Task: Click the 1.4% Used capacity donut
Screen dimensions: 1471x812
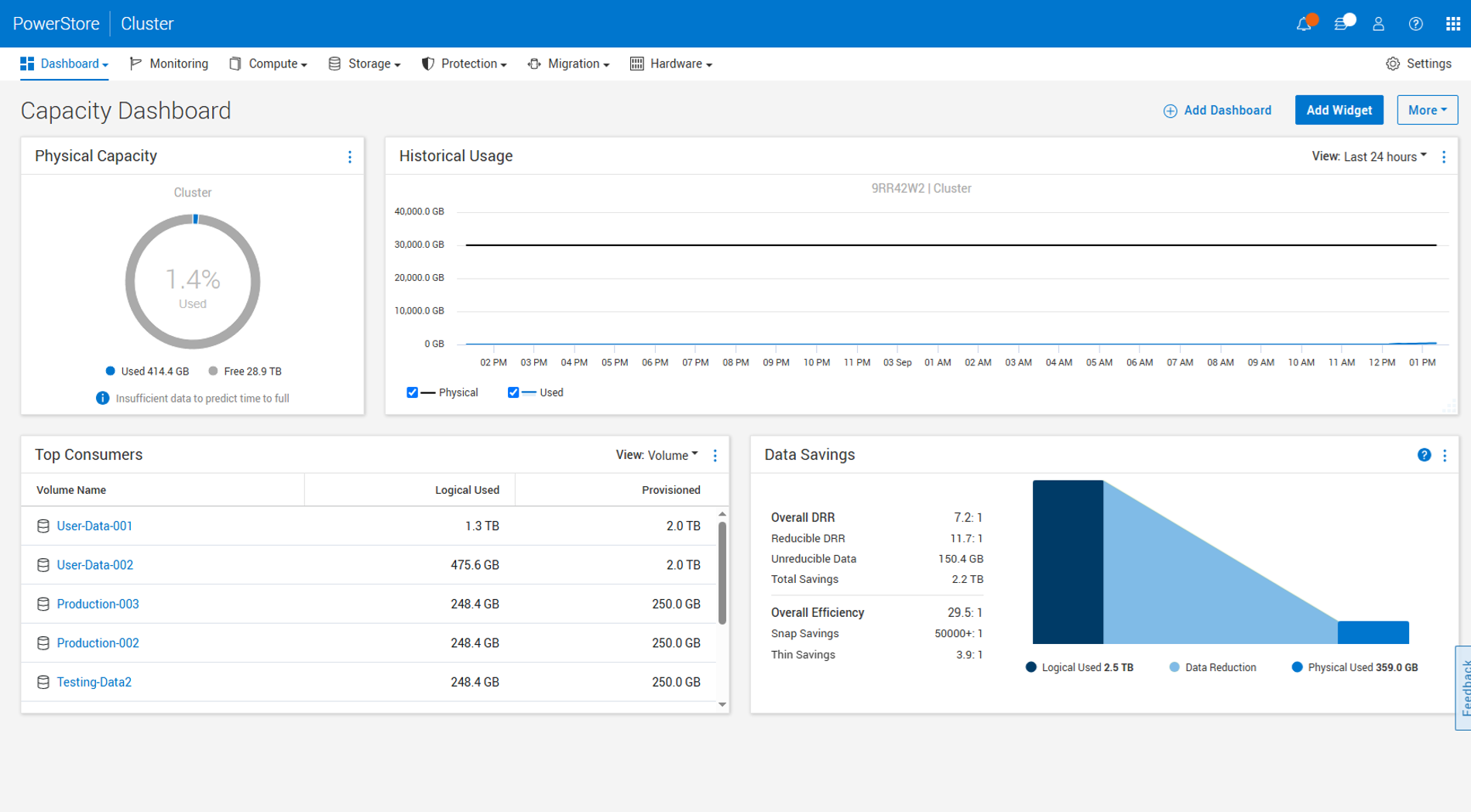Action: (x=193, y=282)
